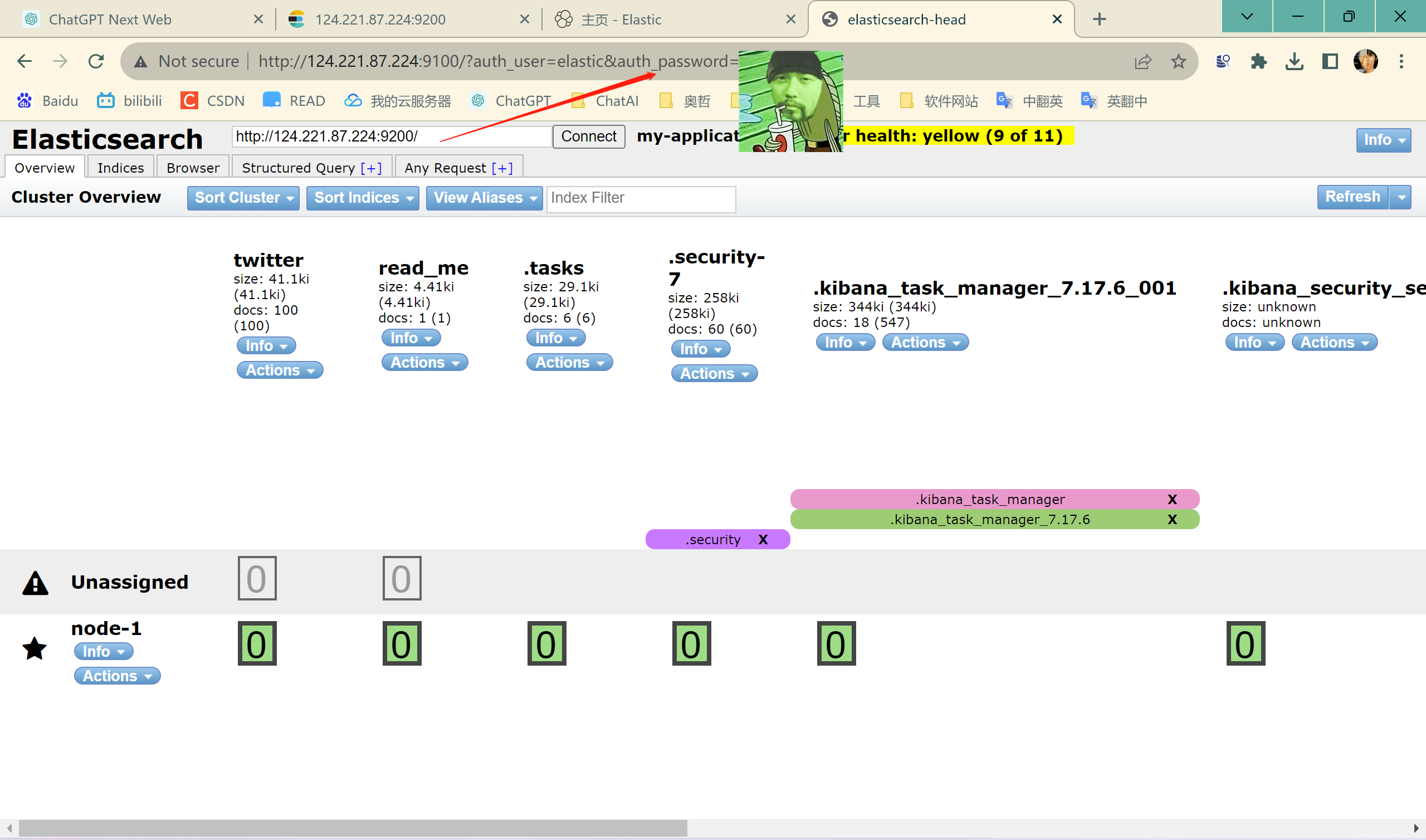Reload the current page

(x=96, y=61)
